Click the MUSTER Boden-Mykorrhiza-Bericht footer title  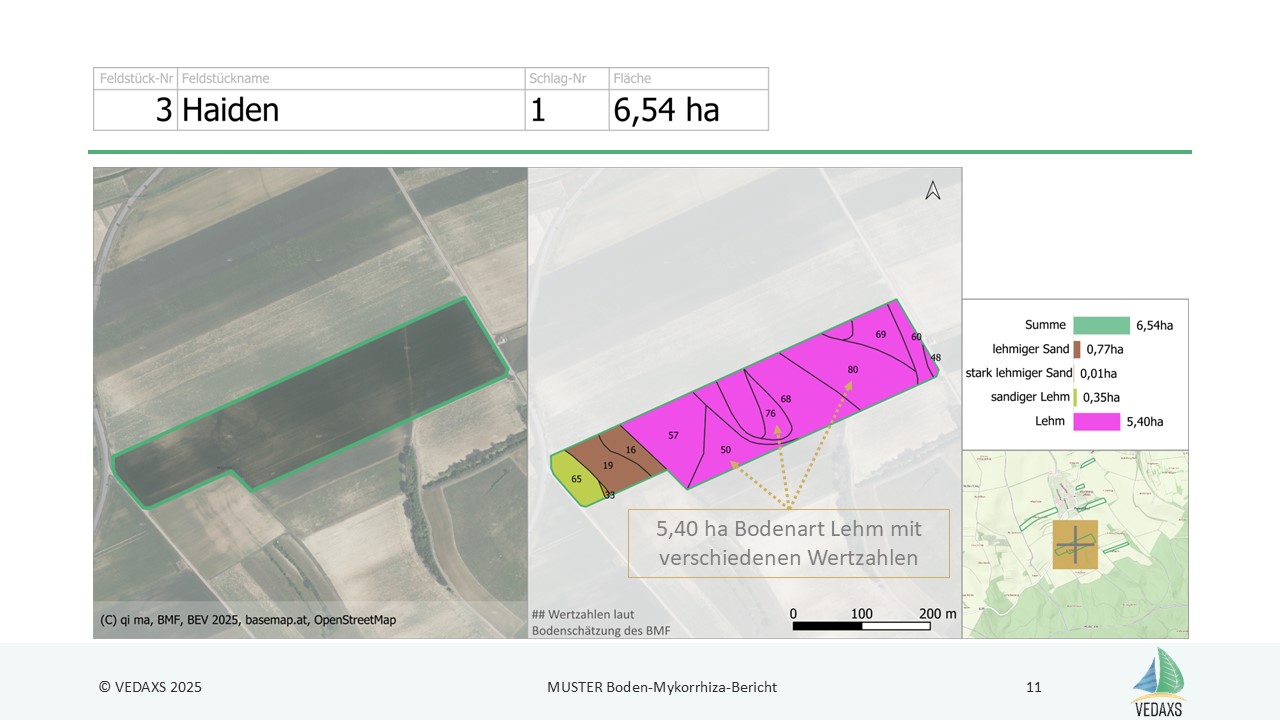click(x=661, y=687)
